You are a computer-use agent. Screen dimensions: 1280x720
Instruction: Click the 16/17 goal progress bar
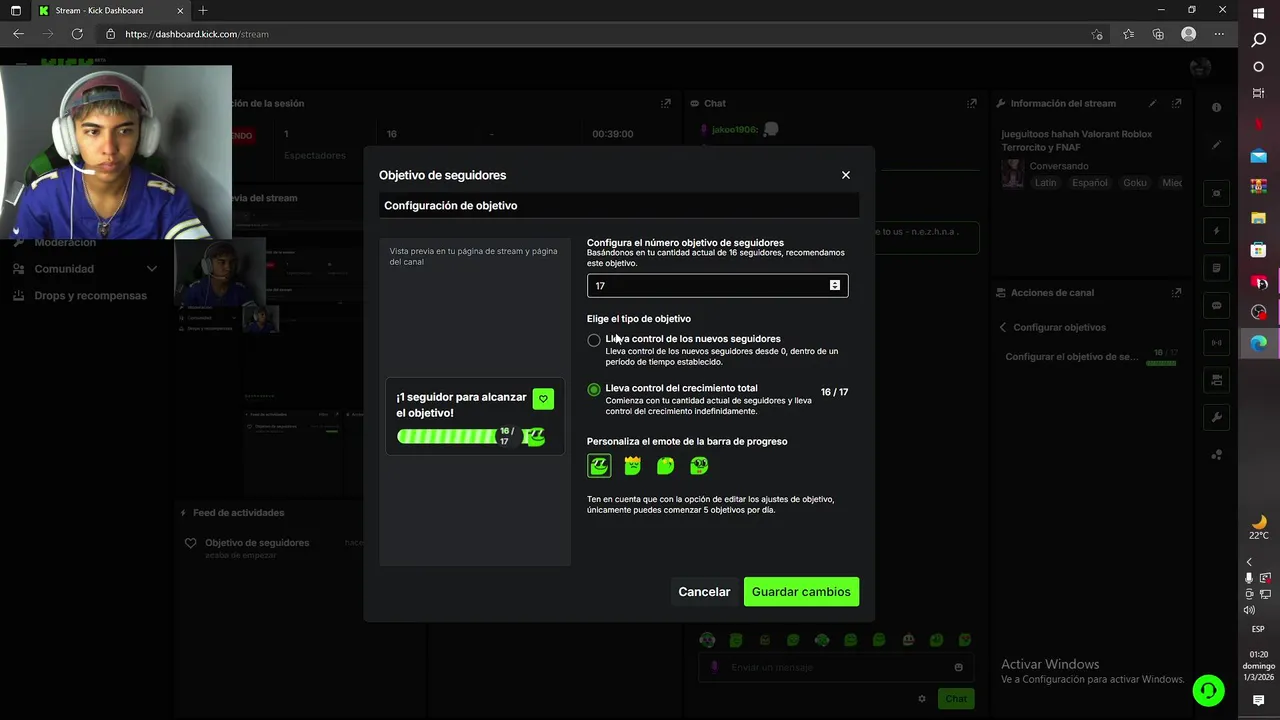[x=1161, y=363]
